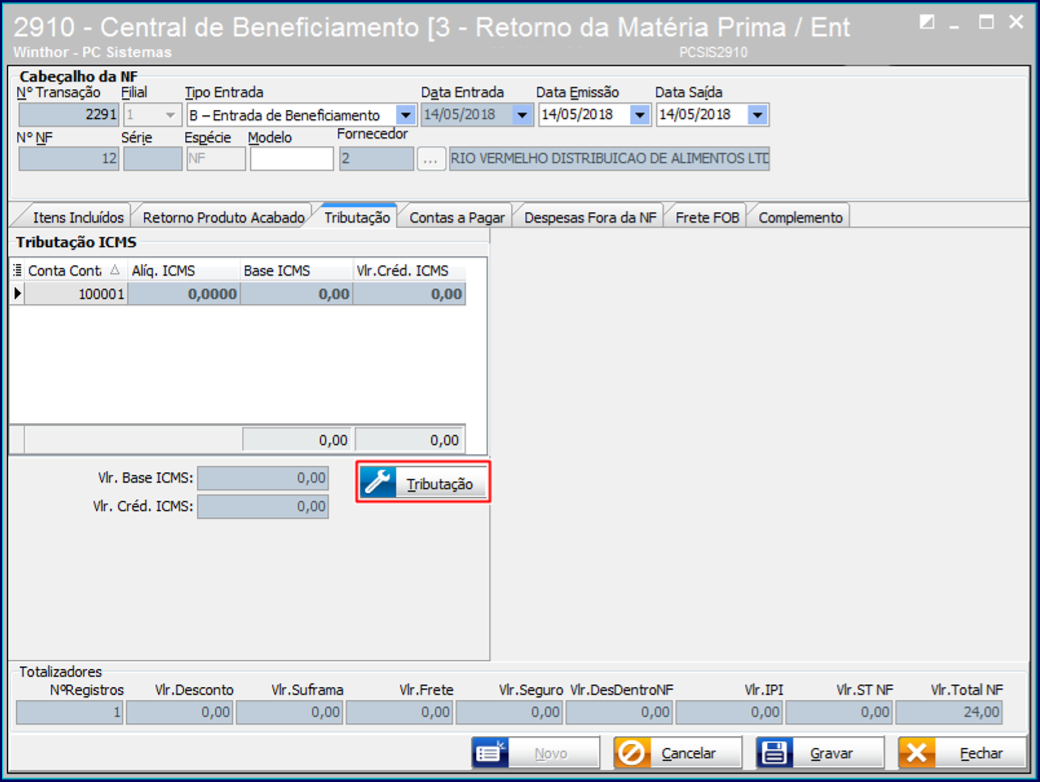Image resolution: width=1040 pixels, height=782 pixels.
Task: Click list icon on Novo button
Action: point(490,753)
